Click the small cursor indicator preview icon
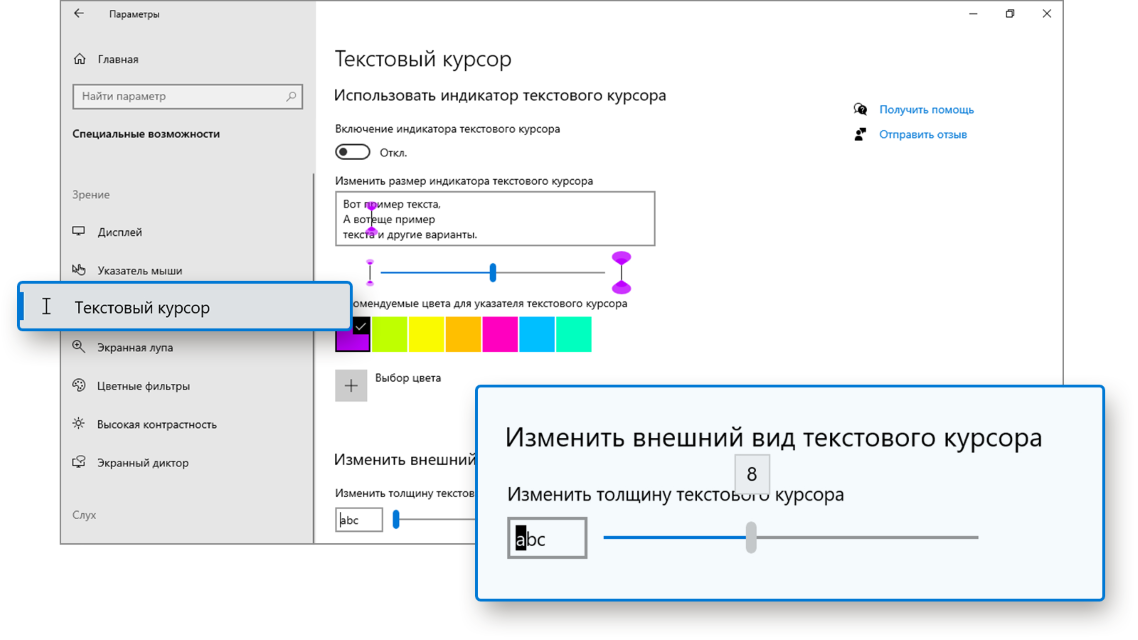Screen dimensions: 1138x640 [370, 272]
